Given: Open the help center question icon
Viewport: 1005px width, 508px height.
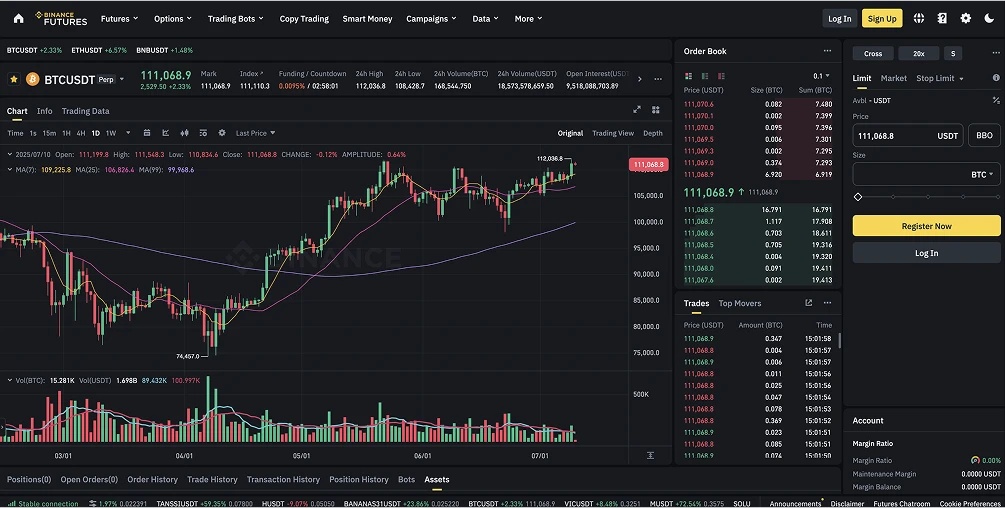Looking at the screenshot, I should [942, 19].
